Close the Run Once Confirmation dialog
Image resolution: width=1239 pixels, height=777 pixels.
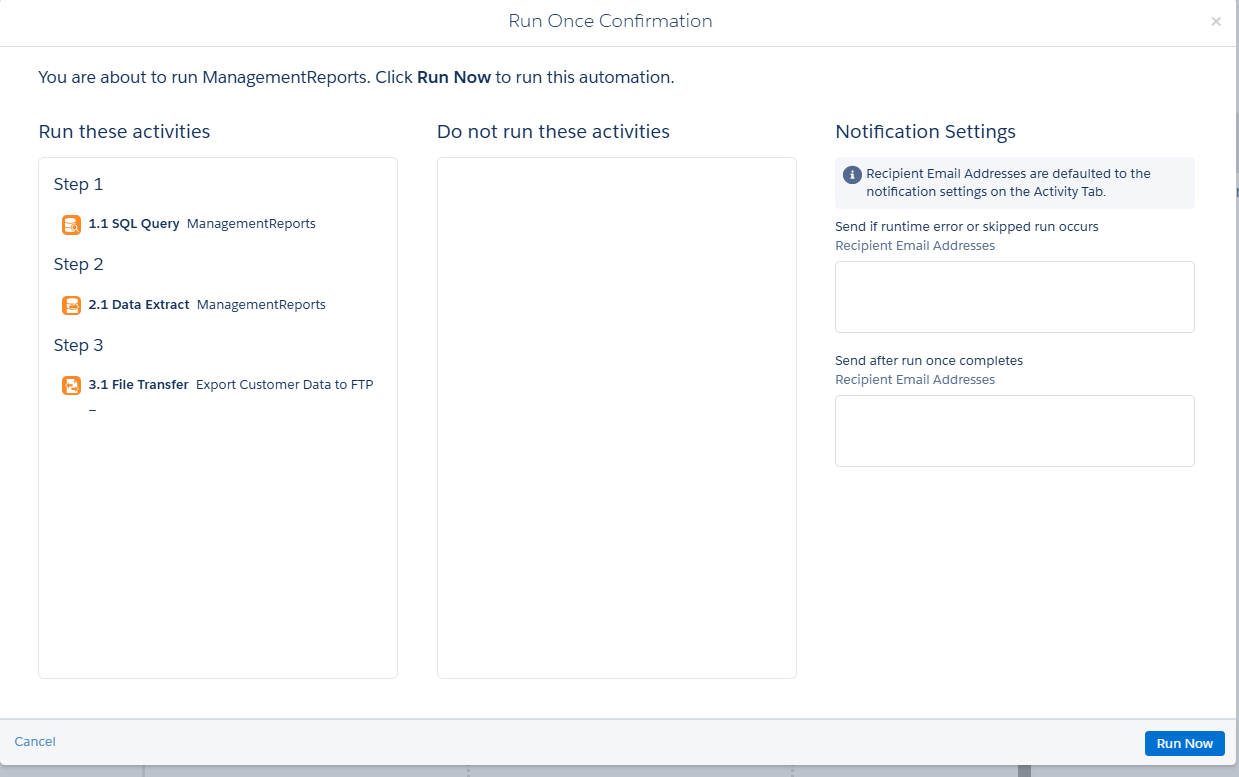click(1216, 21)
